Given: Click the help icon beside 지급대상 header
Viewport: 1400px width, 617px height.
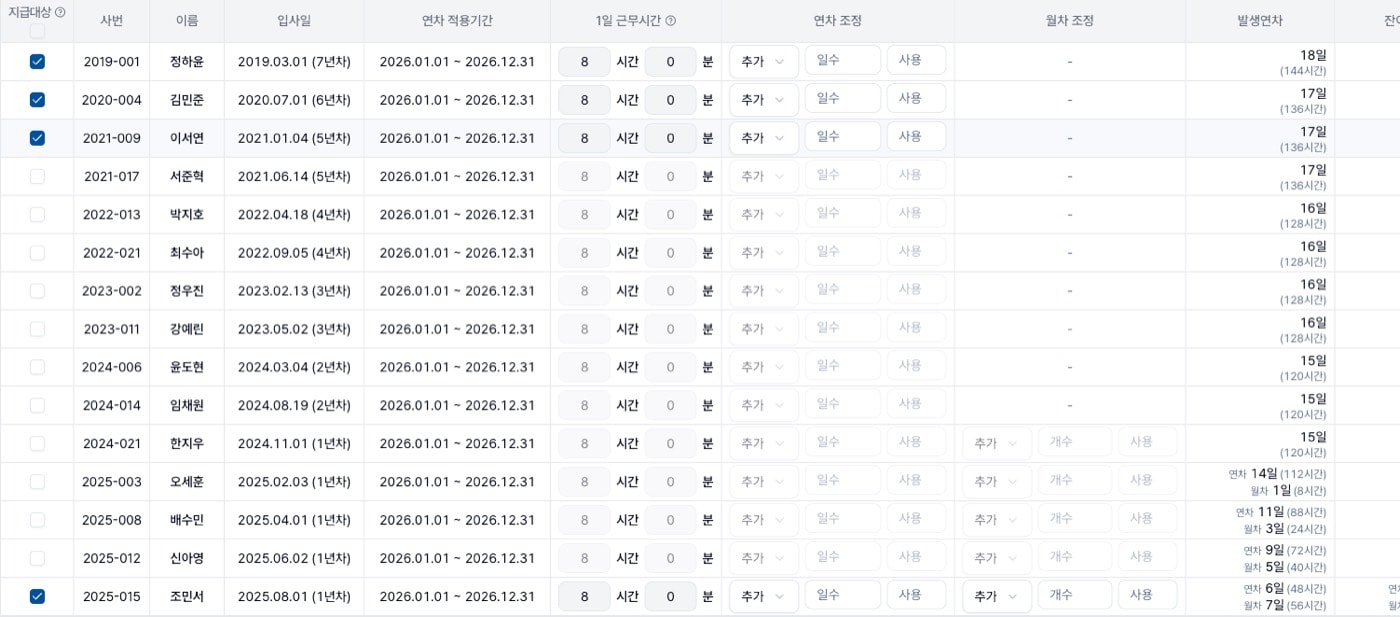Looking at the screenshot, I should pos(60,13).
